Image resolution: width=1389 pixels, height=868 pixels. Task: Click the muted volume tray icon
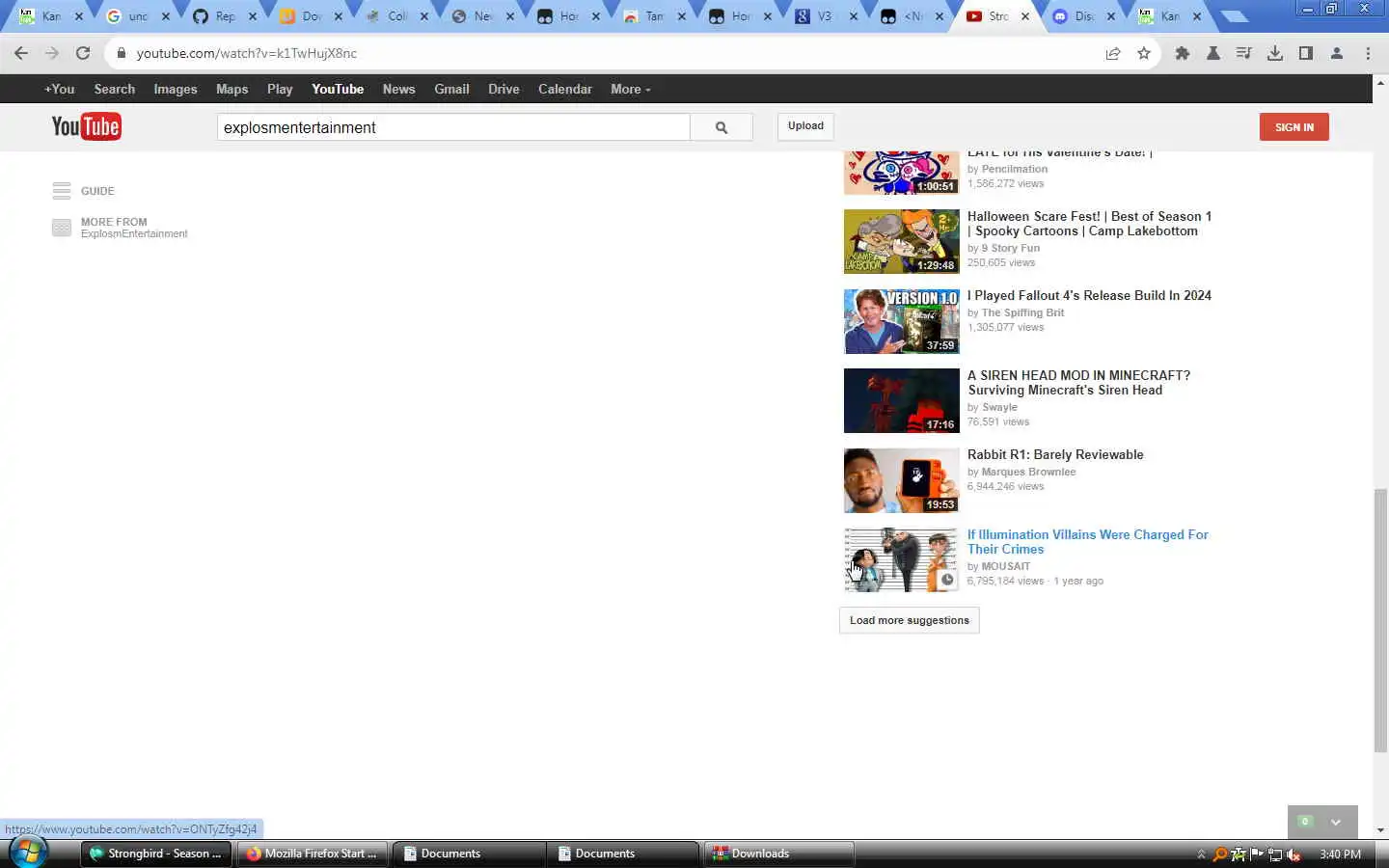(x=1294, y=854)
